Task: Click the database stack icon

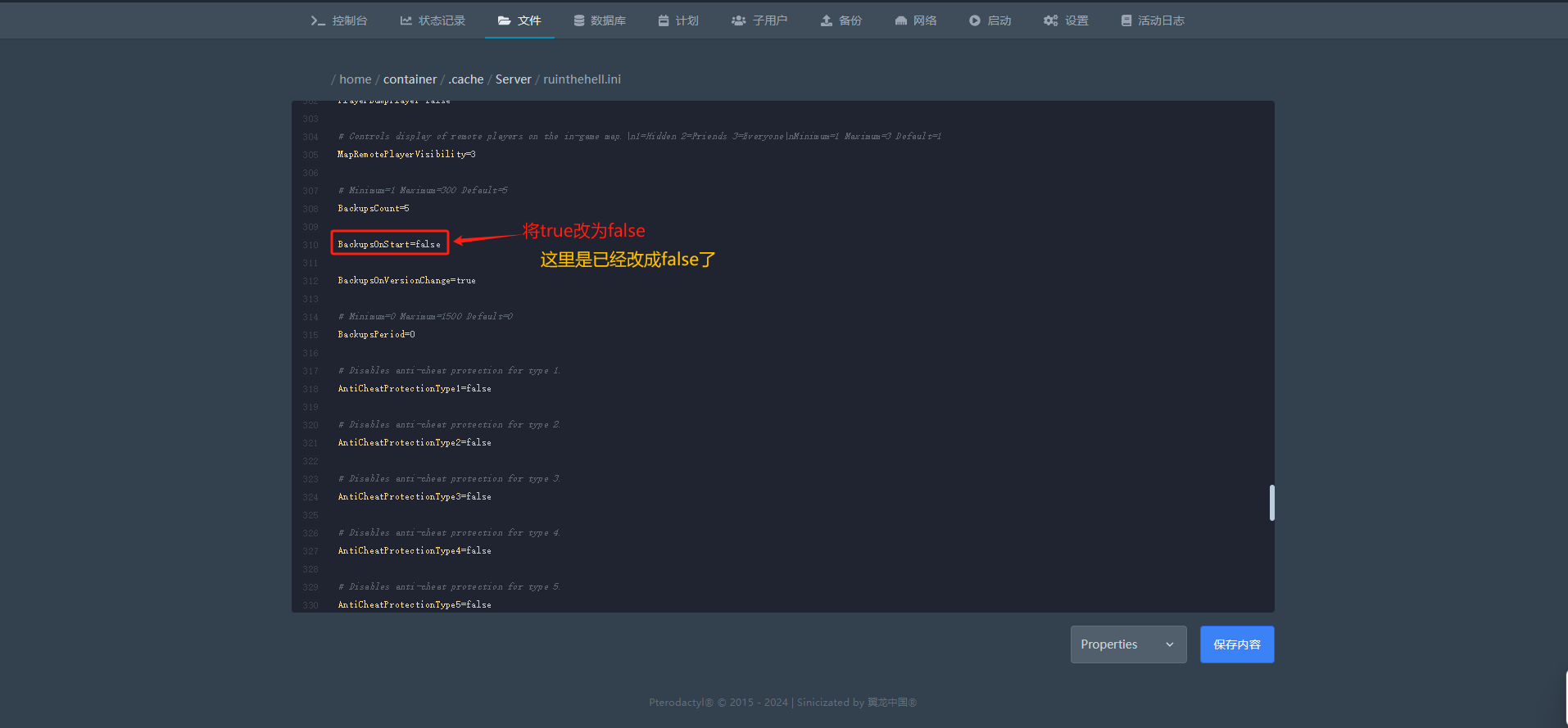Action: (x=579, y=20)
